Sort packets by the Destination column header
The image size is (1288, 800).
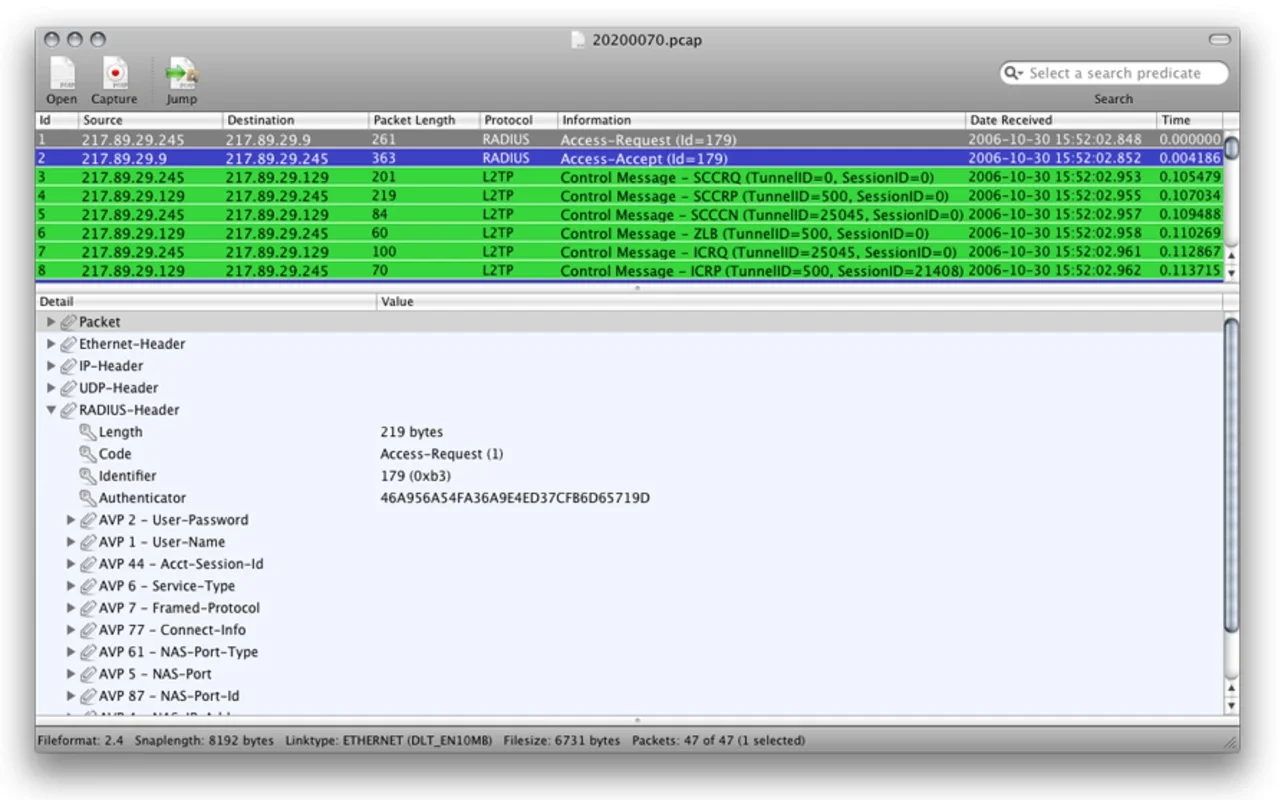click(x=296, y=120)
